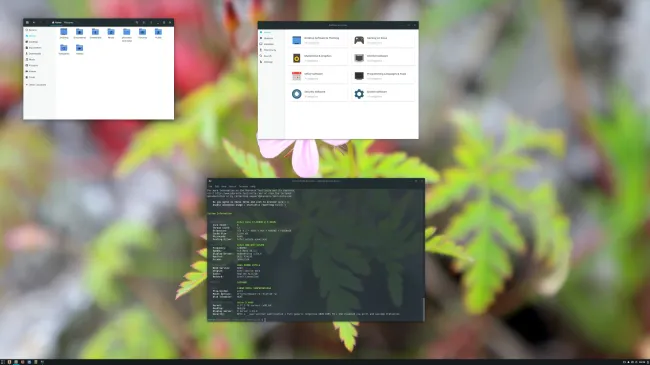Open the Downloads folder icon
Viewport: 650px width, 365px height.
(x=95, y=32)
